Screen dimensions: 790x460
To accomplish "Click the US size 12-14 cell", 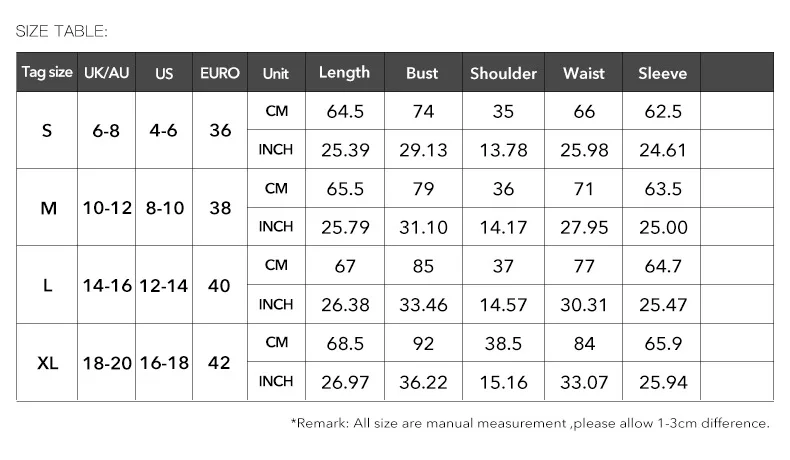I will tap(164, 286).
